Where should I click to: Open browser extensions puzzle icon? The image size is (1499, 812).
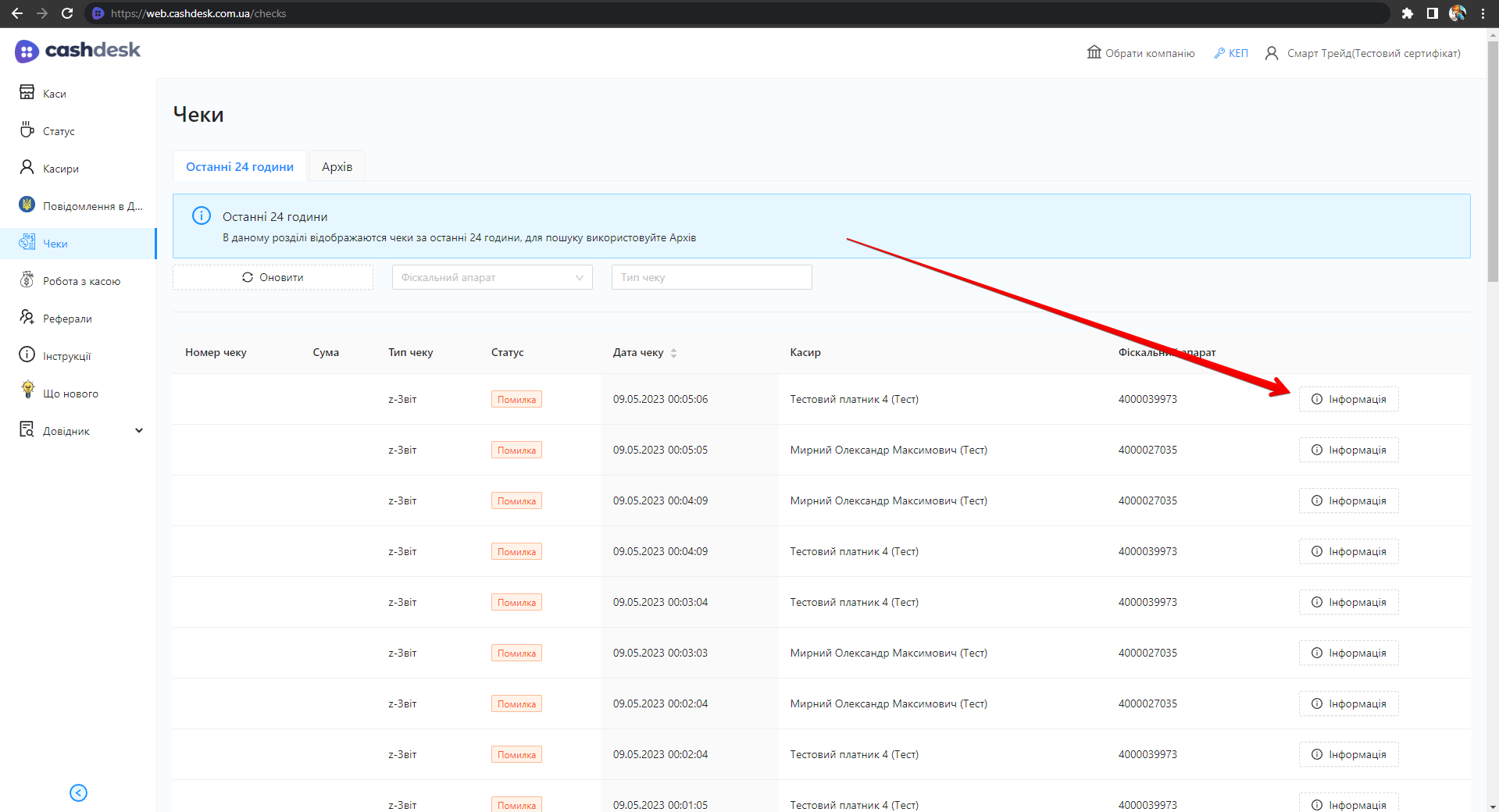coord(1407,13)
